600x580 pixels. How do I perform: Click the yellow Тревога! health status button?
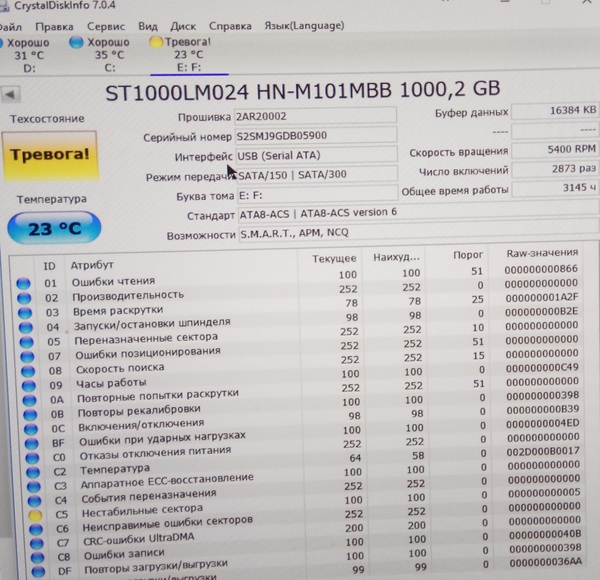pos(49,154)
